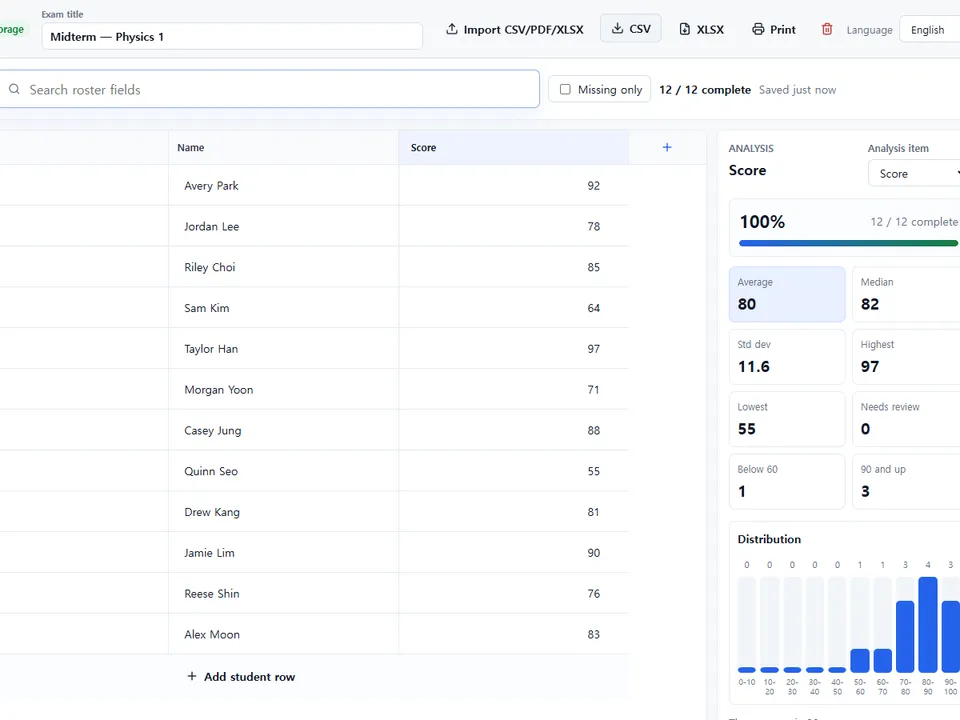Screen dimensions: 960x720
Task: Select the Score column header
Action: 514,148
